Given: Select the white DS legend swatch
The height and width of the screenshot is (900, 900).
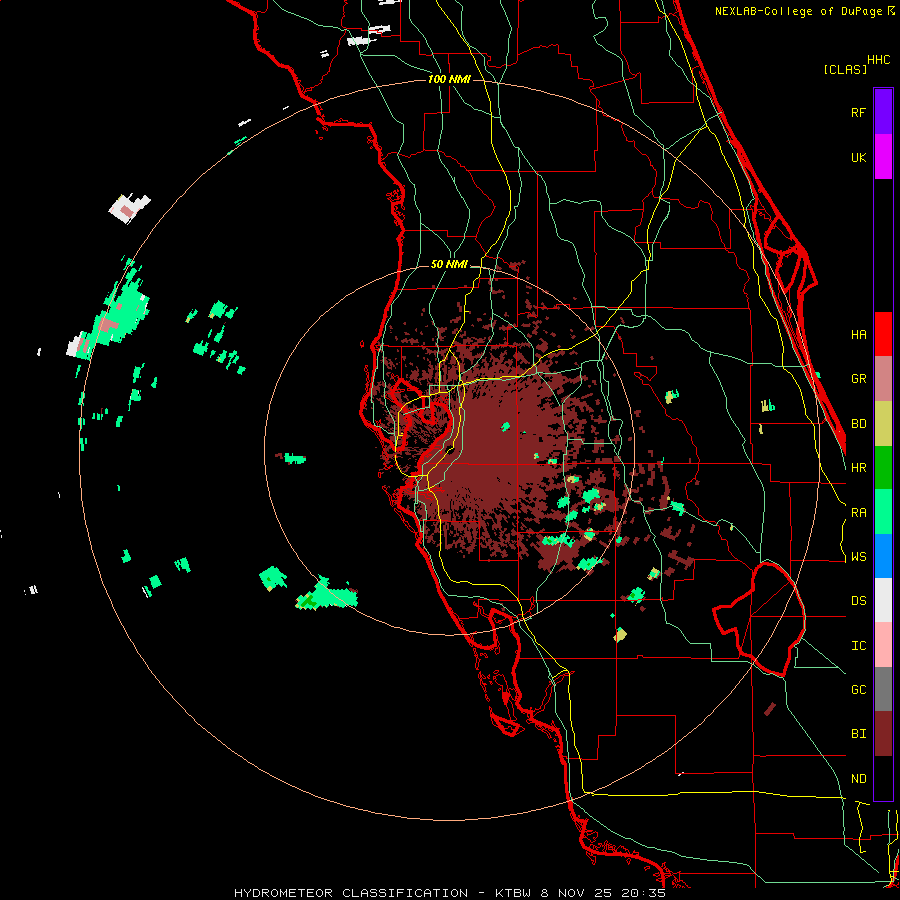Looking at the screenshot, I should tap(883, 600).
